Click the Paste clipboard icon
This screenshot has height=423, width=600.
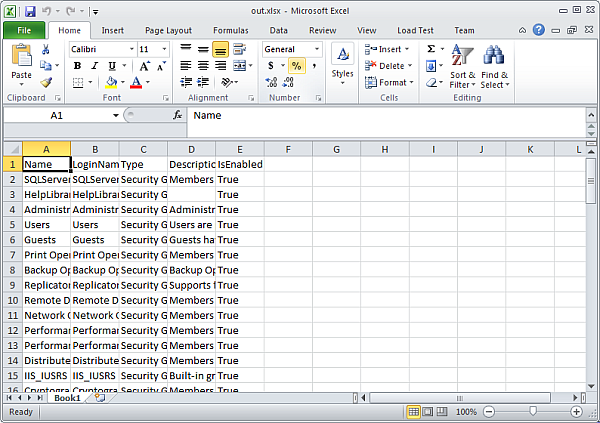(21, 56)
